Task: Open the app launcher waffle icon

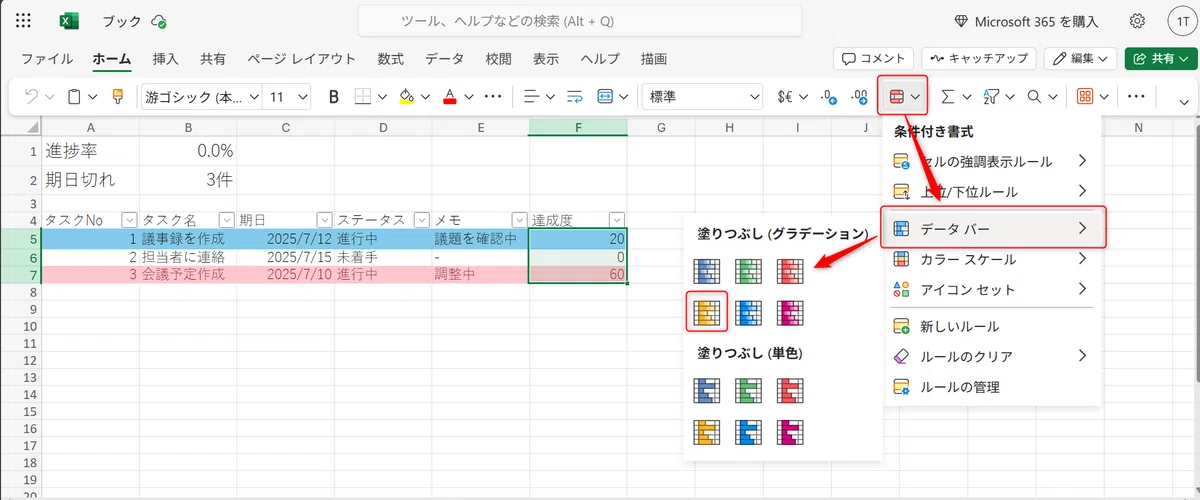Action: click(23, 21)
